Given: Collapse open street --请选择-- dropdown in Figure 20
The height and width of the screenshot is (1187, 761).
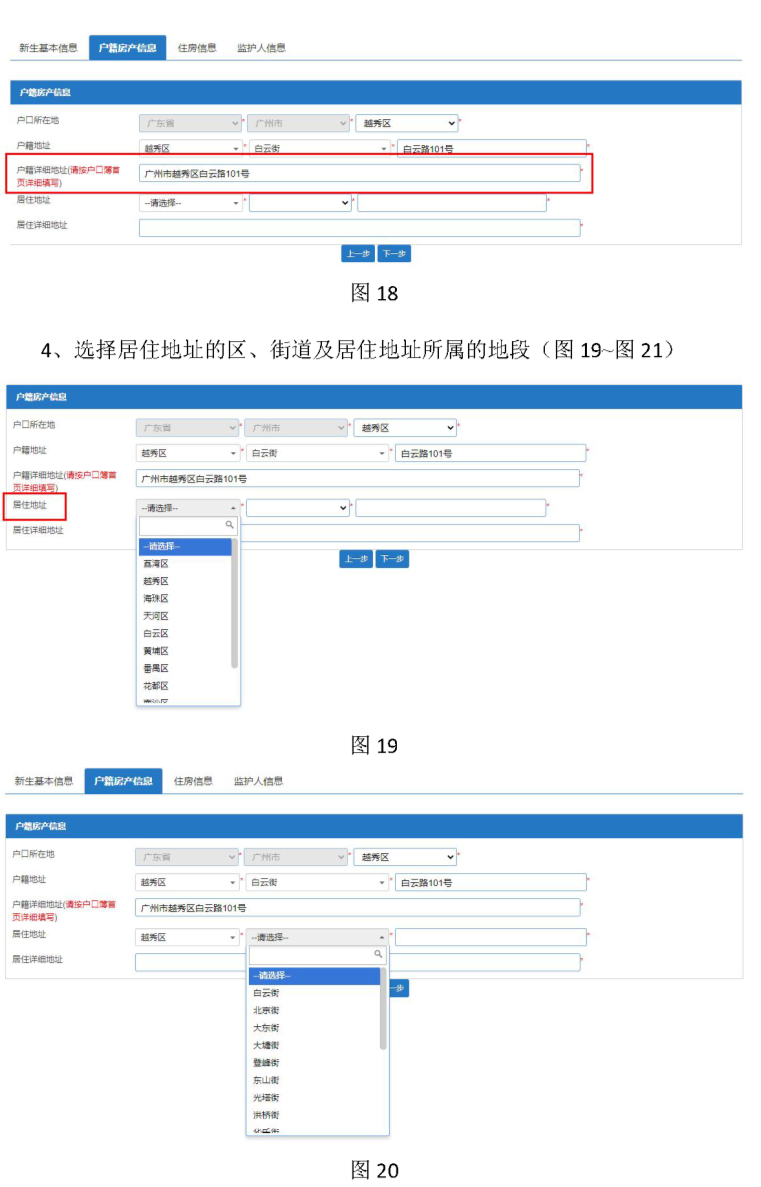Looking at the screenshot, I should [x=317, y=937].
